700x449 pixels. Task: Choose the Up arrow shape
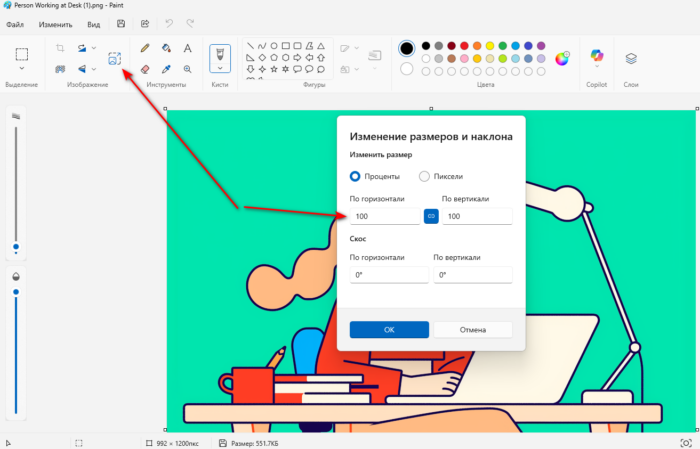[x=321, y=58]
